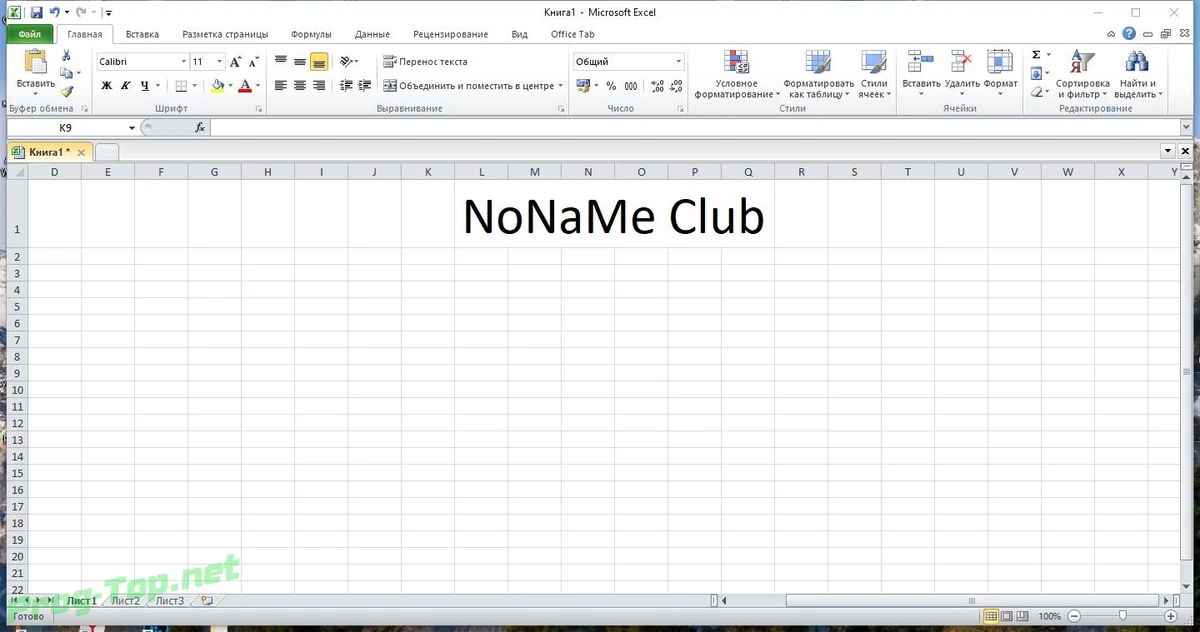This screenshot has width=1200, height=632.
Task: Select the cell containing NoNaMe Club
Action: [x=614, y=217]
